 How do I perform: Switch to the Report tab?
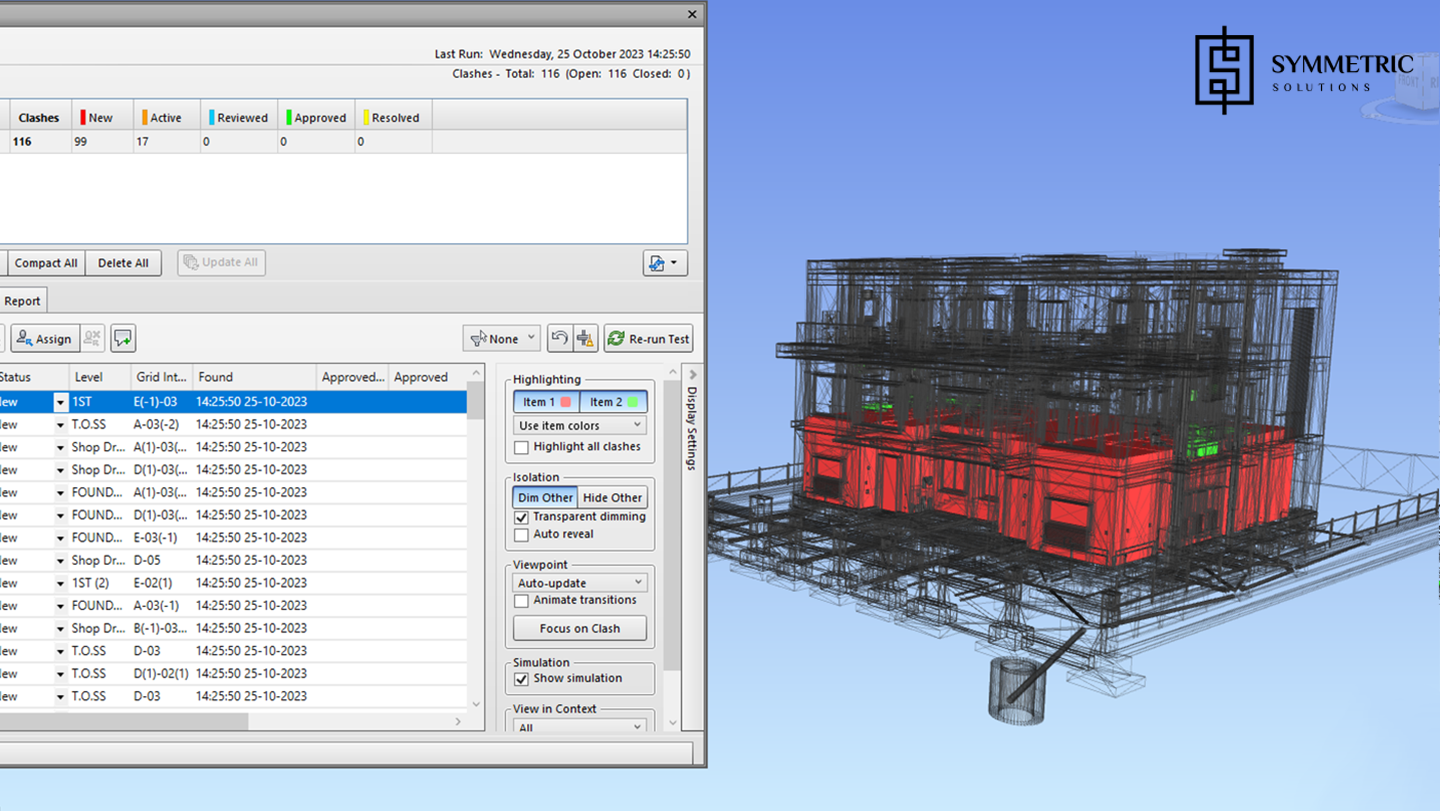(x=22, y=301)
